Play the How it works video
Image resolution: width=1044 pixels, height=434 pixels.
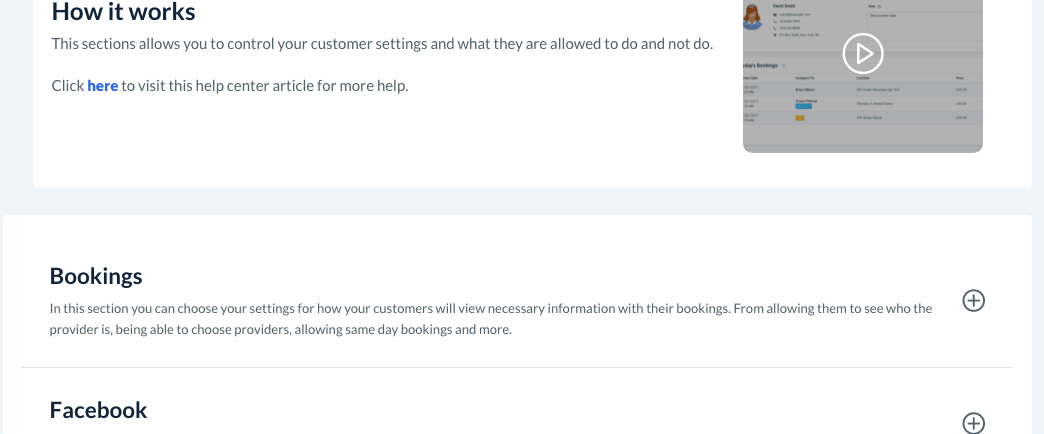click(862, 54)
